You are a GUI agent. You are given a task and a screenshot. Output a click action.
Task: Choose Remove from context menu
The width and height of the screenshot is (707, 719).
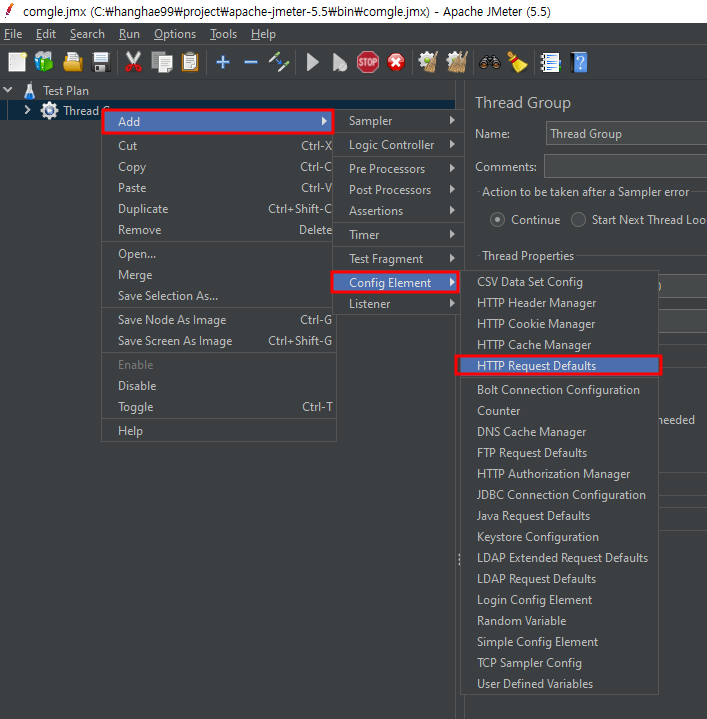[219, 230]
